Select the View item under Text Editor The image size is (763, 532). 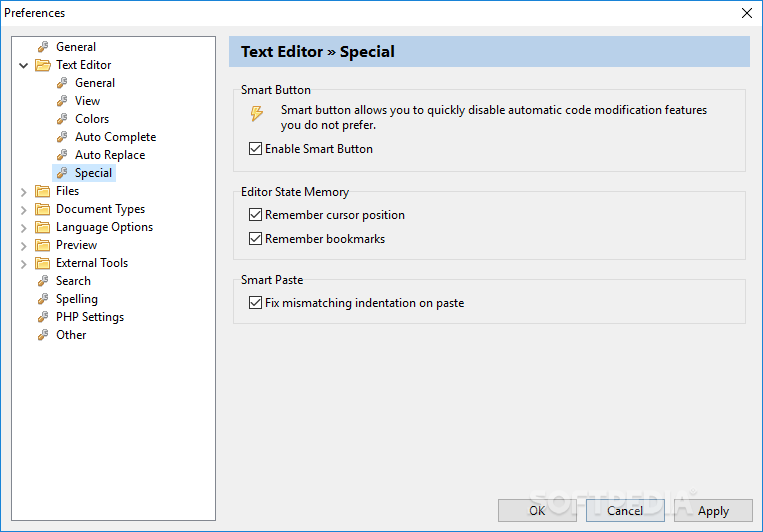click(87, 101)
